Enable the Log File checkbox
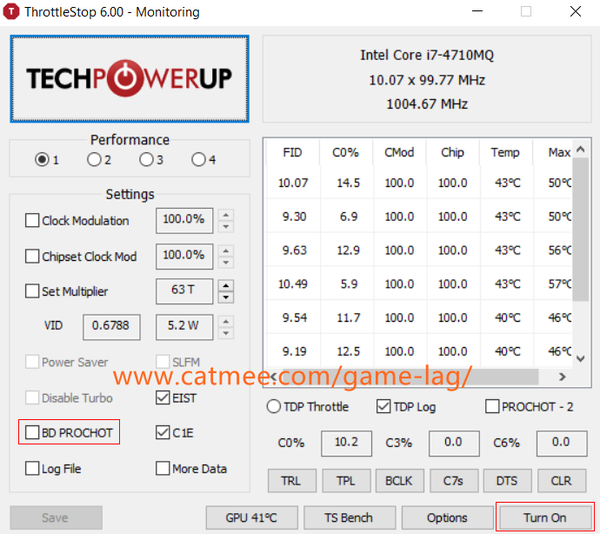This screenshot has height=534, width=600. point(32,468)
